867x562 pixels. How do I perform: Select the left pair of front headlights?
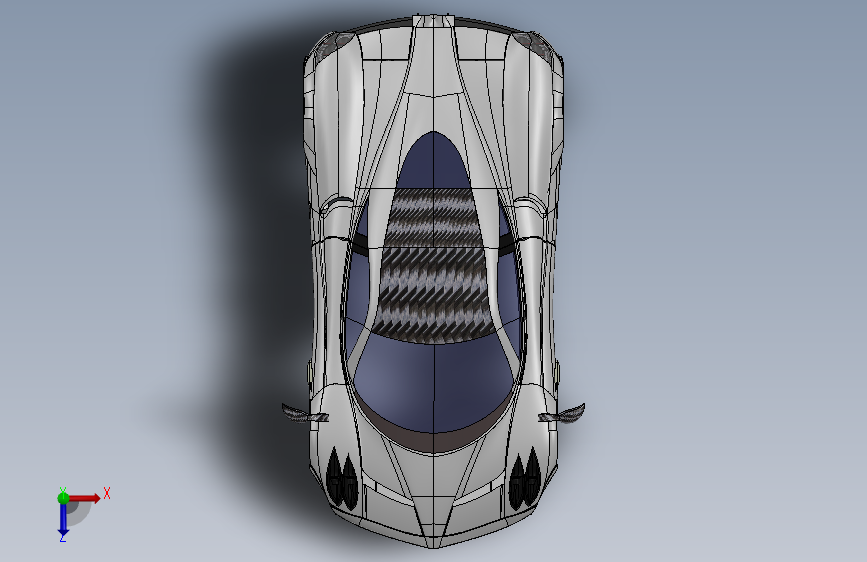[x=342, y=478]
